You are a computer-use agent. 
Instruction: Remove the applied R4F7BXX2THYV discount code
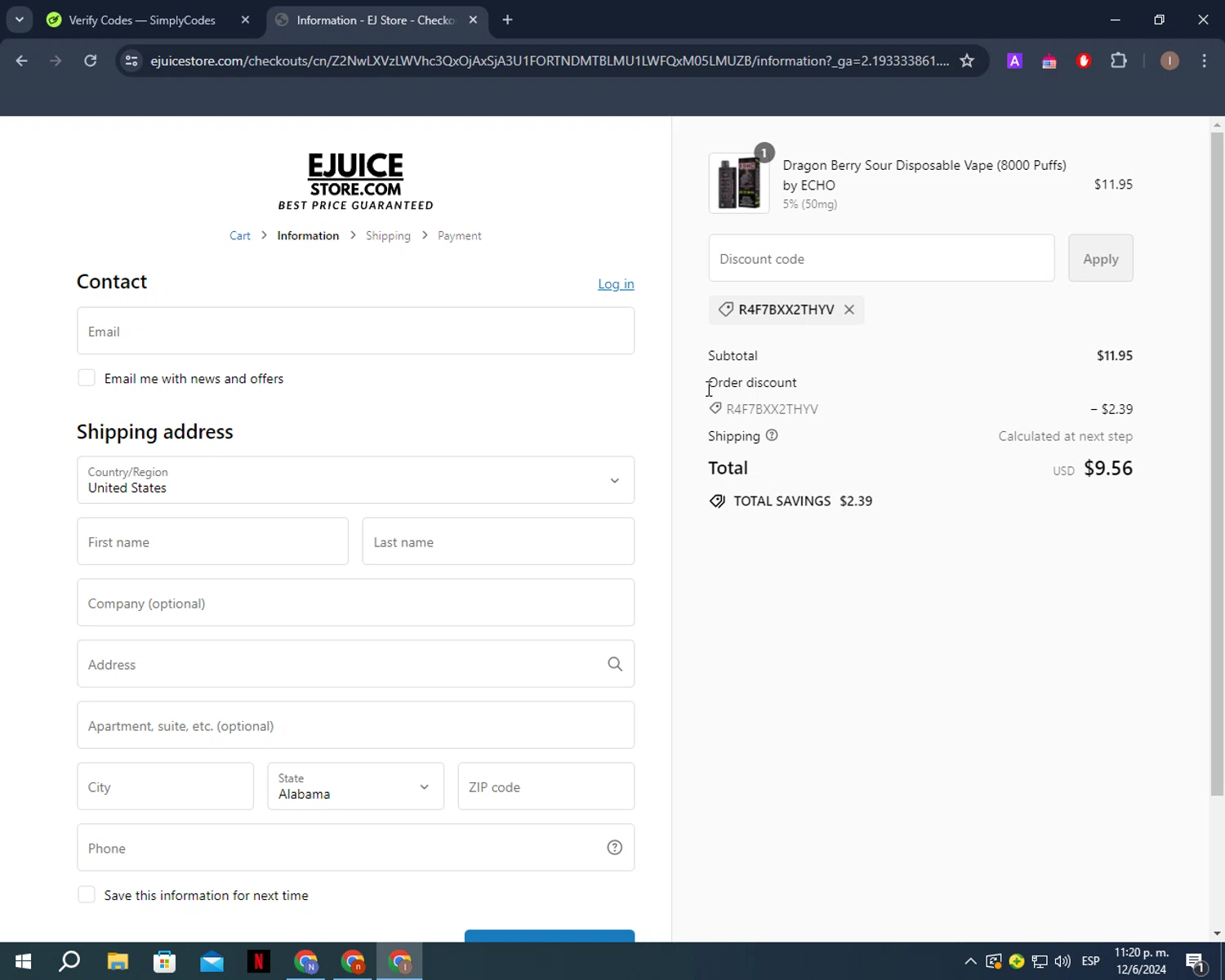pos(849,310)
